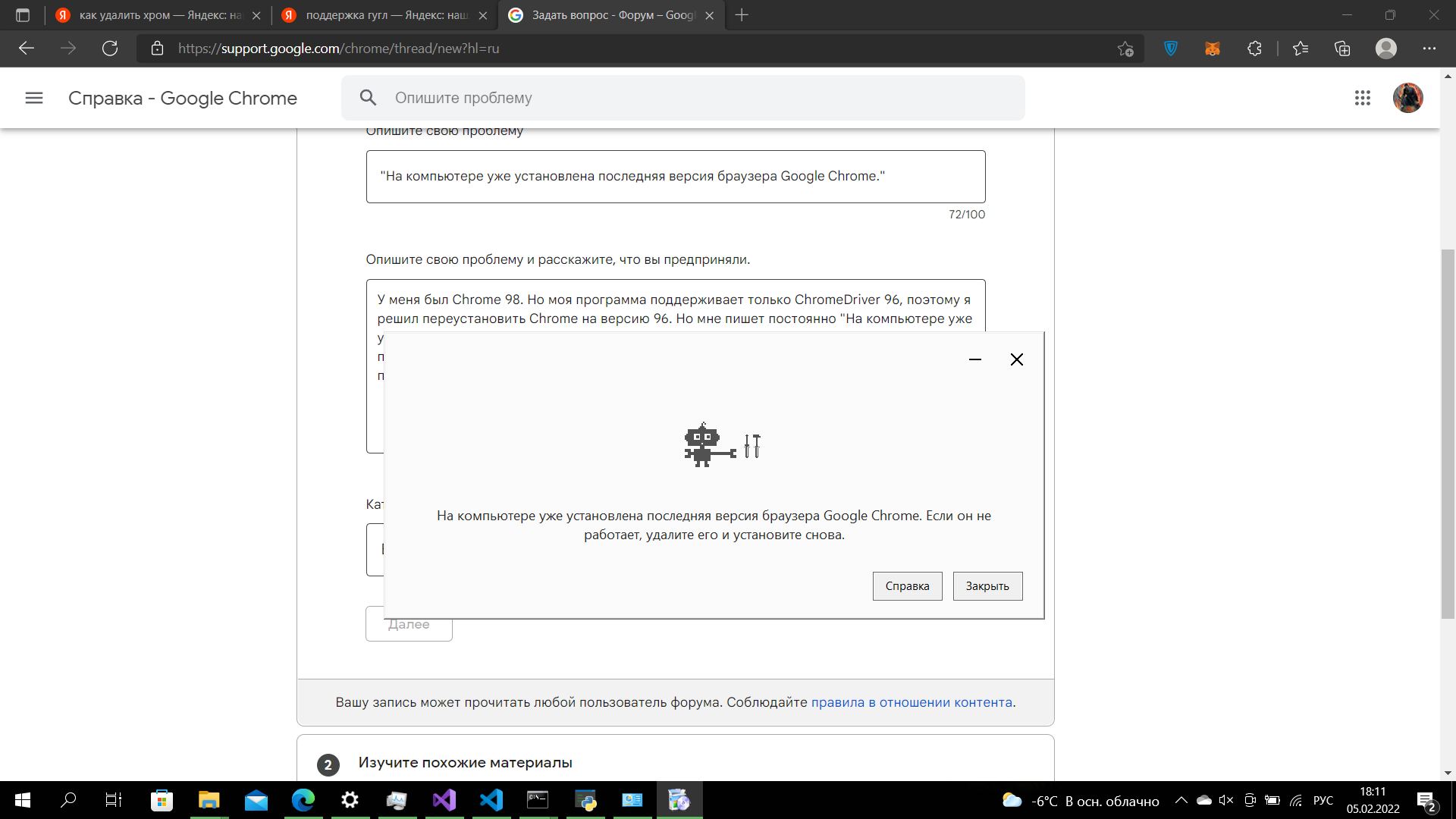The height and width of the screenshot is (819, 1456).
Task: Click the magnifier icon in help search
Action: point(368,98)
